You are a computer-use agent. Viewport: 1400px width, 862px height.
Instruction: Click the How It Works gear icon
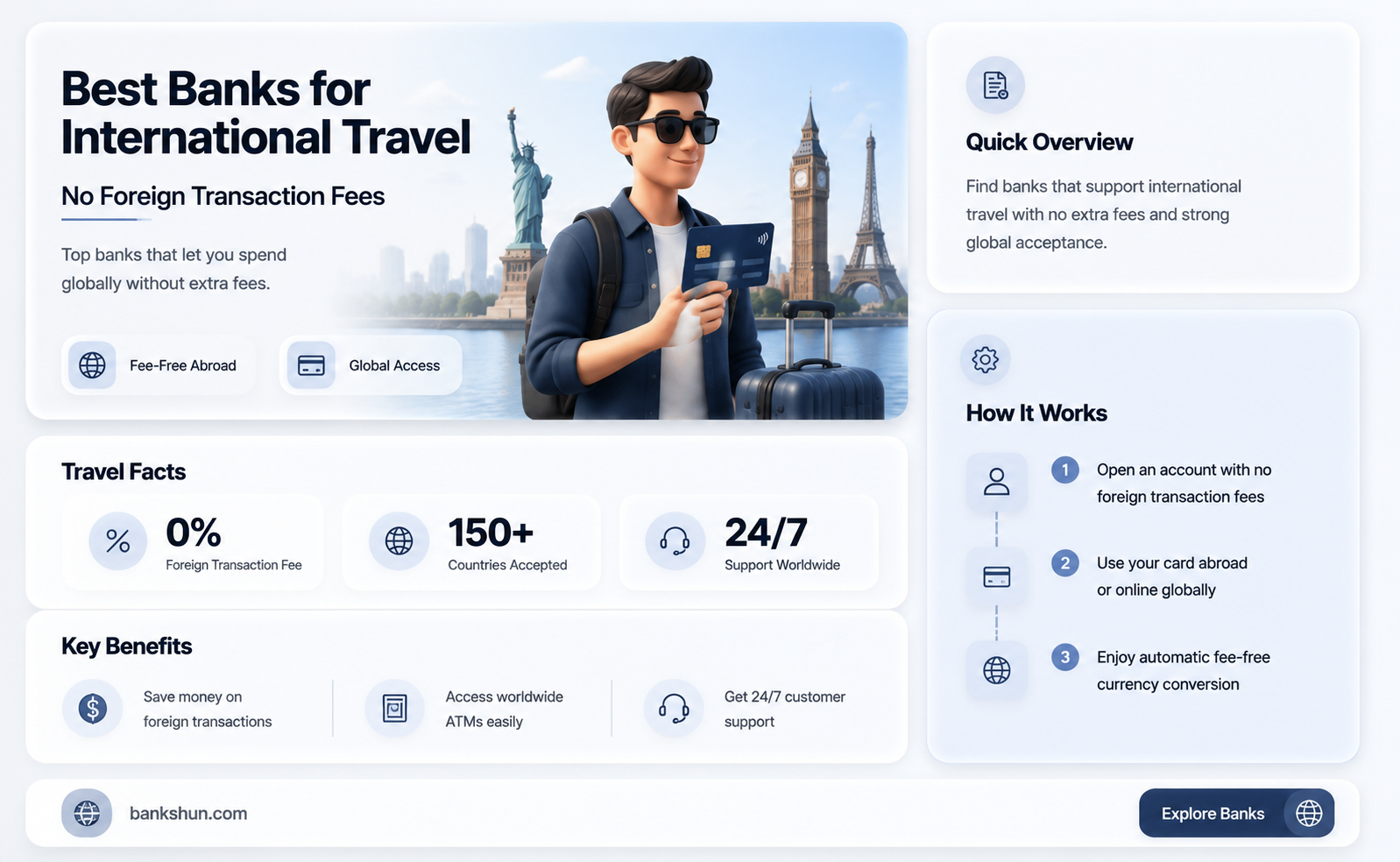[x=986, y=359]
